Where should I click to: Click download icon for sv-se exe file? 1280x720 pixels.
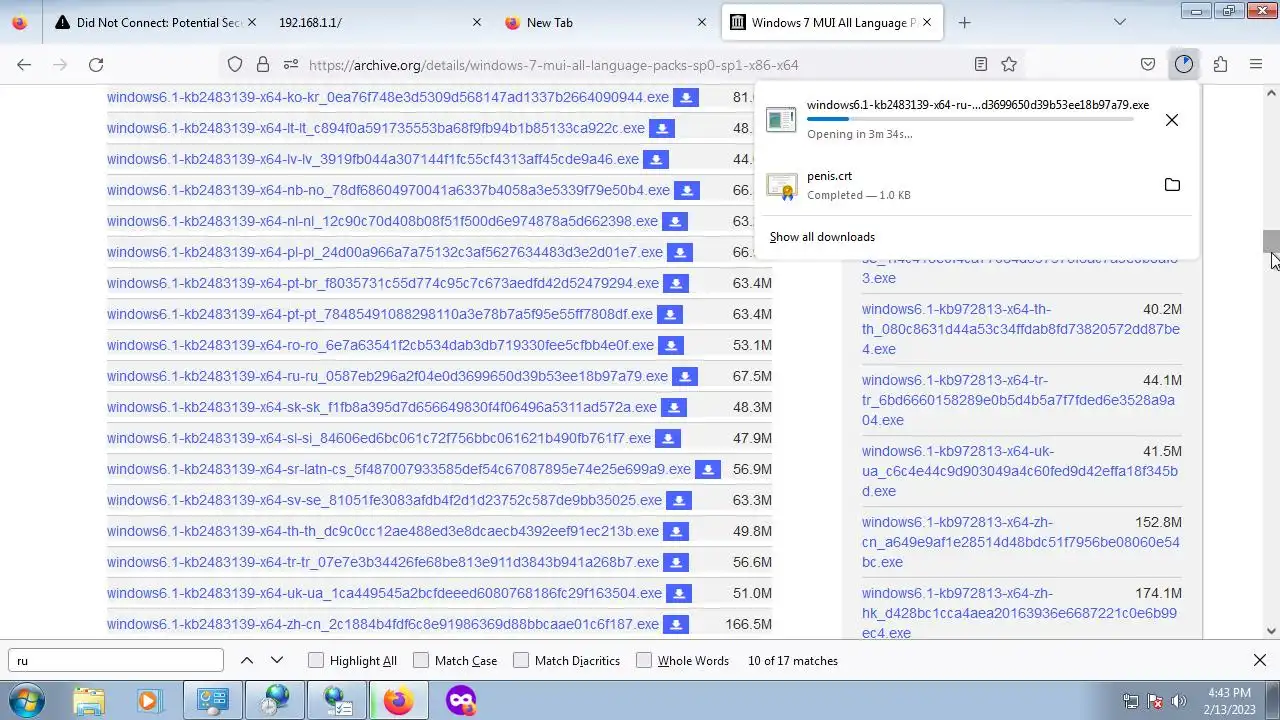[678, 501]
